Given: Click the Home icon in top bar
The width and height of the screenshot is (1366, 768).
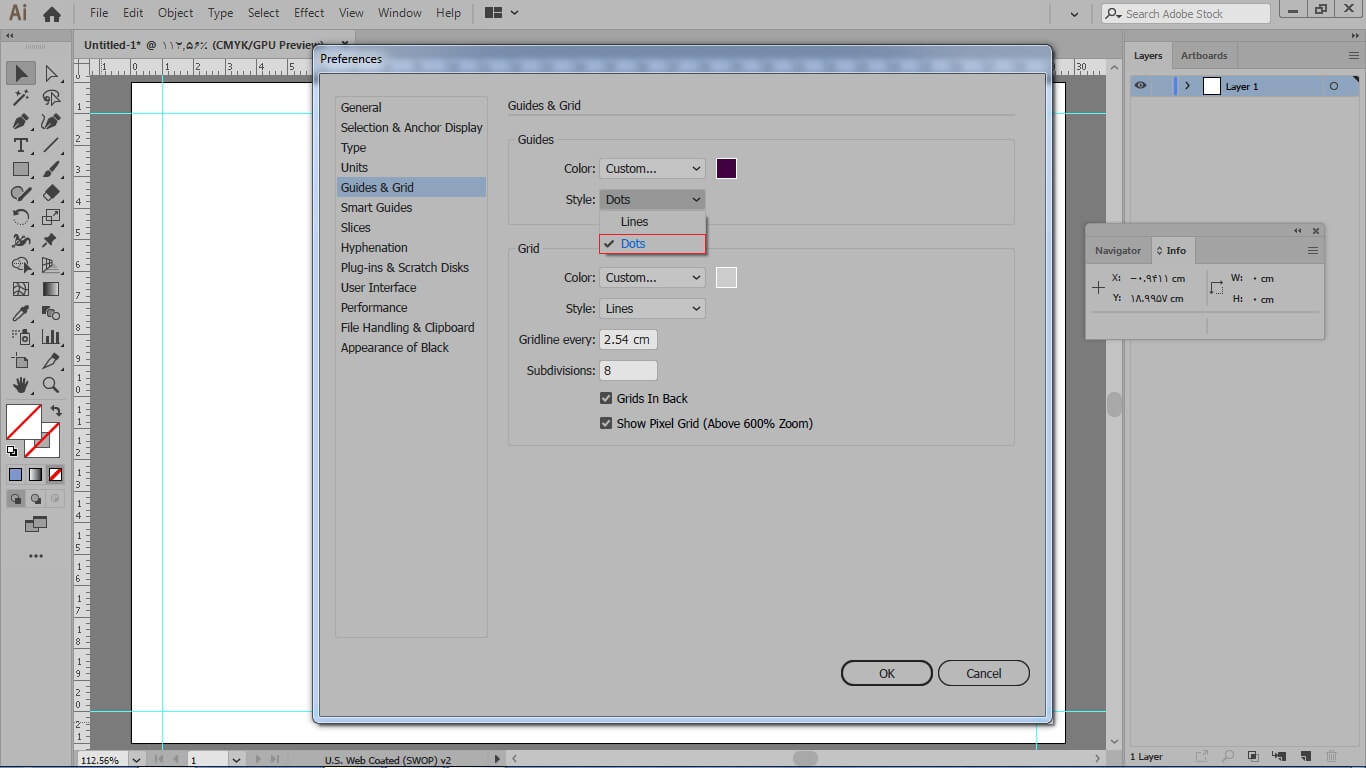Looking at the screenshot, I should pyautogui.click(x=52, y=14).
